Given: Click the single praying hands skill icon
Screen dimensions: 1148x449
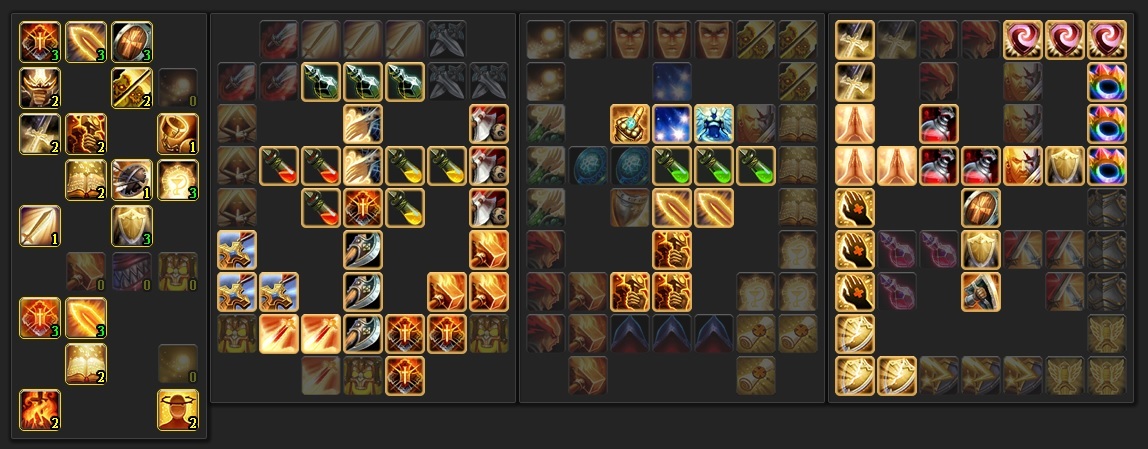Looking at the screenshot, I should [855, 124].
